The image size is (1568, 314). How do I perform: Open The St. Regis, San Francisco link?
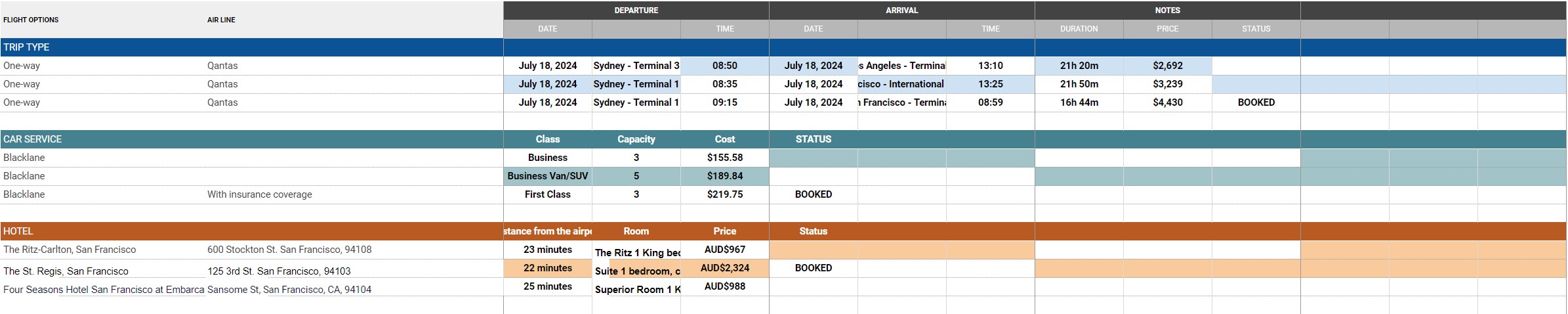[x=66, y=271]
